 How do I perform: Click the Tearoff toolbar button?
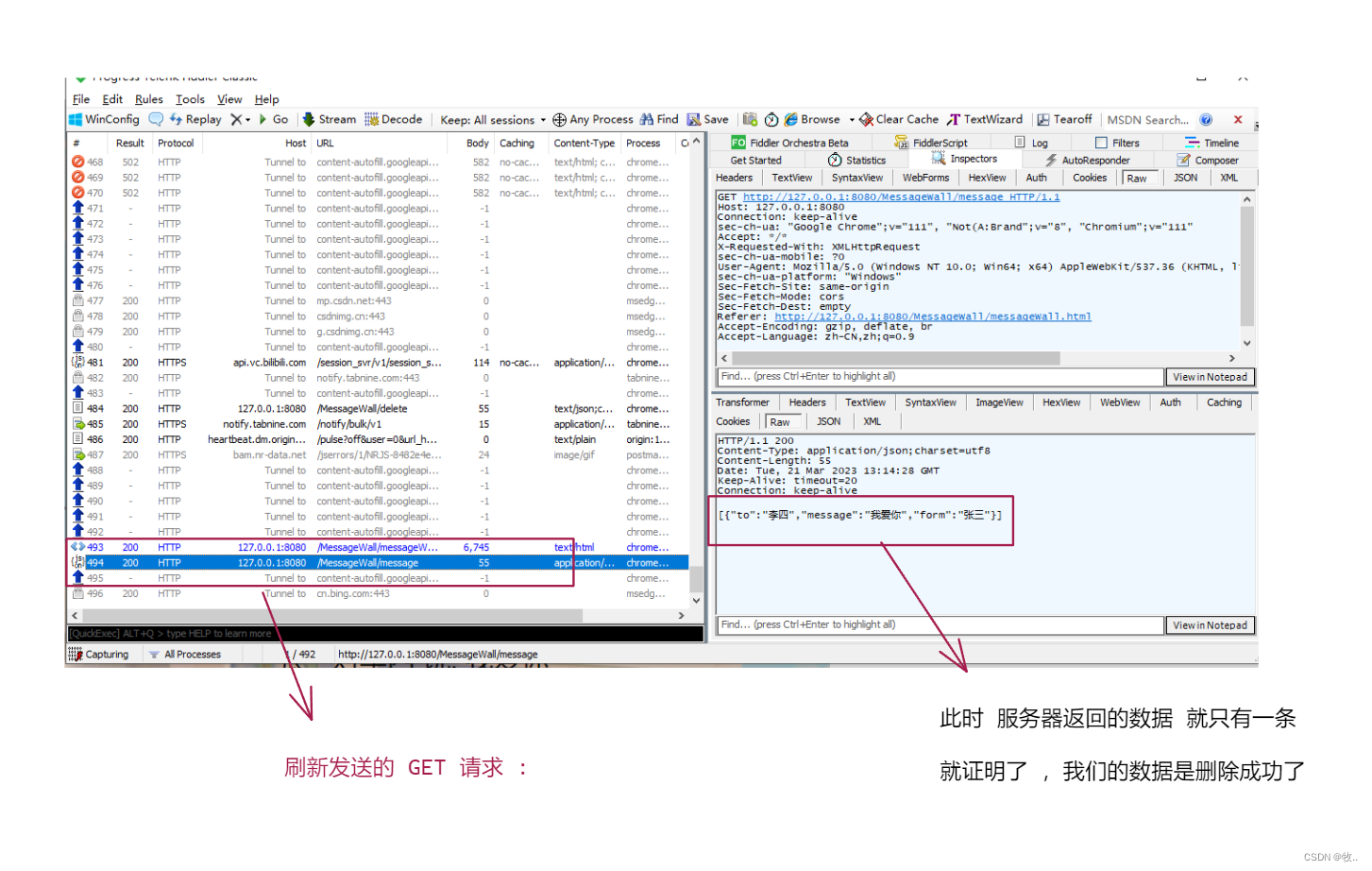[x=1064, y=120]
